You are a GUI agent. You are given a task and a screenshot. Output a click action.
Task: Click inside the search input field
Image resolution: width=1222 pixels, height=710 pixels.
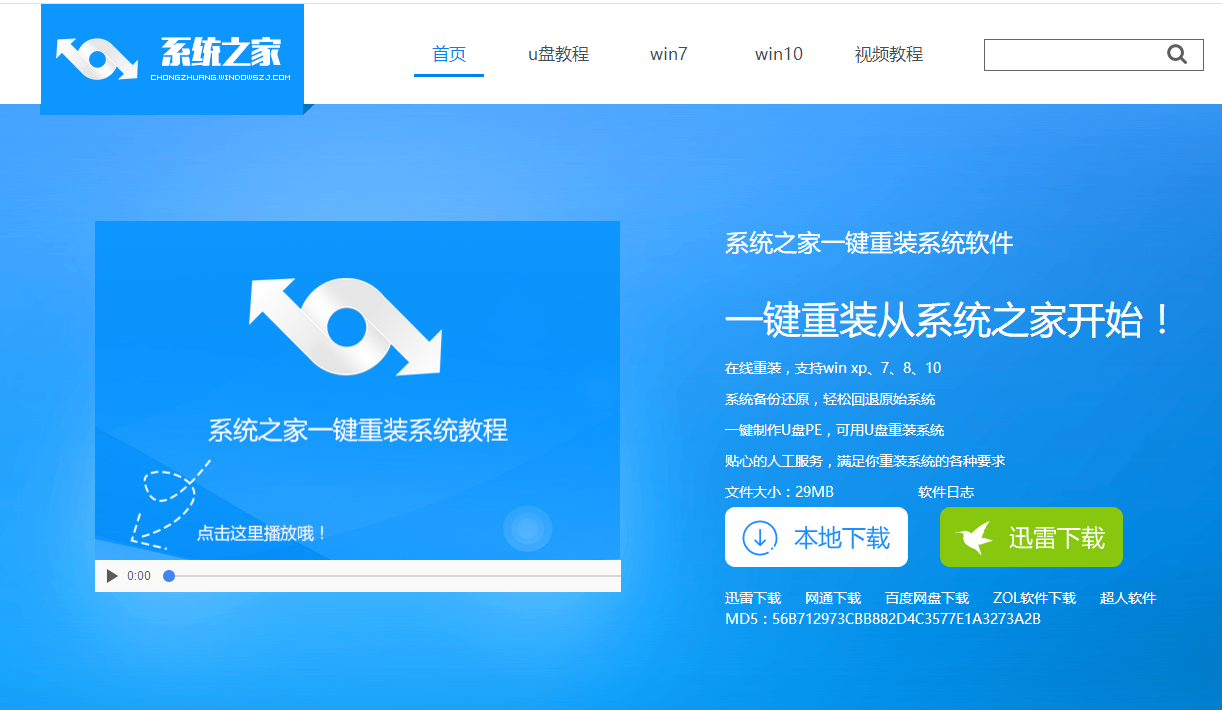[1070, 54]
